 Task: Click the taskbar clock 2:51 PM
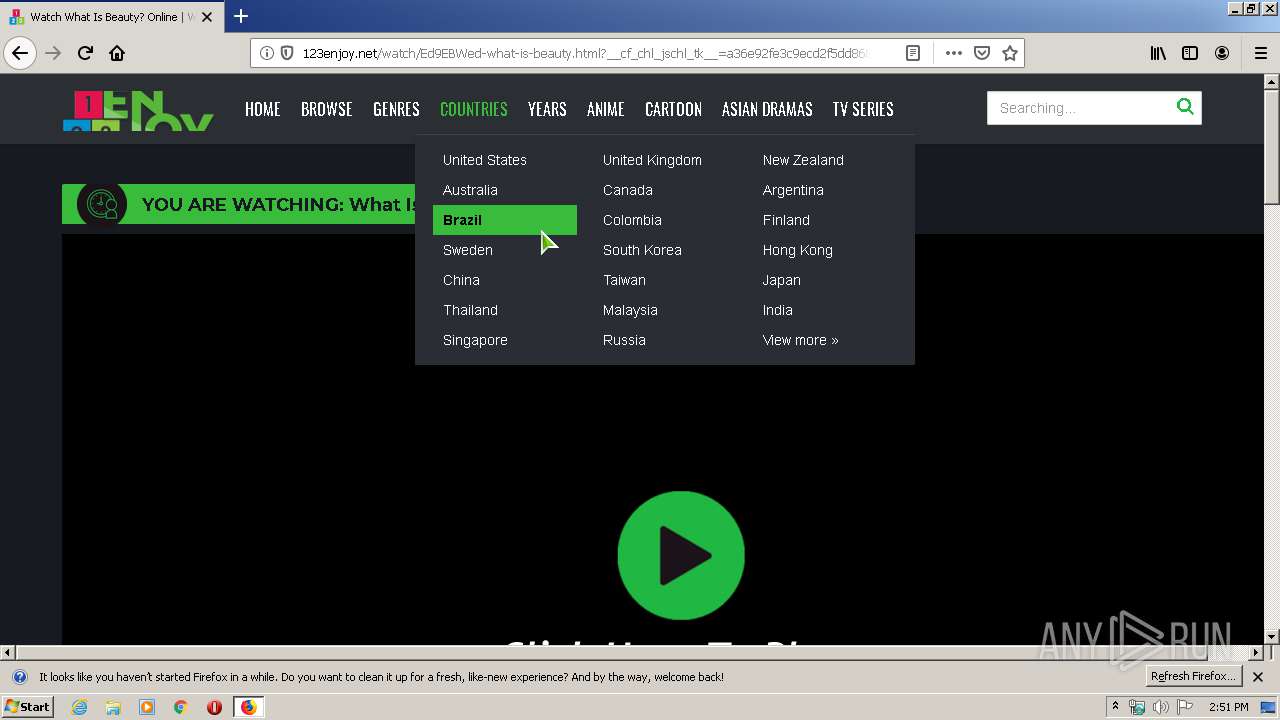[x=1229, y=707]
